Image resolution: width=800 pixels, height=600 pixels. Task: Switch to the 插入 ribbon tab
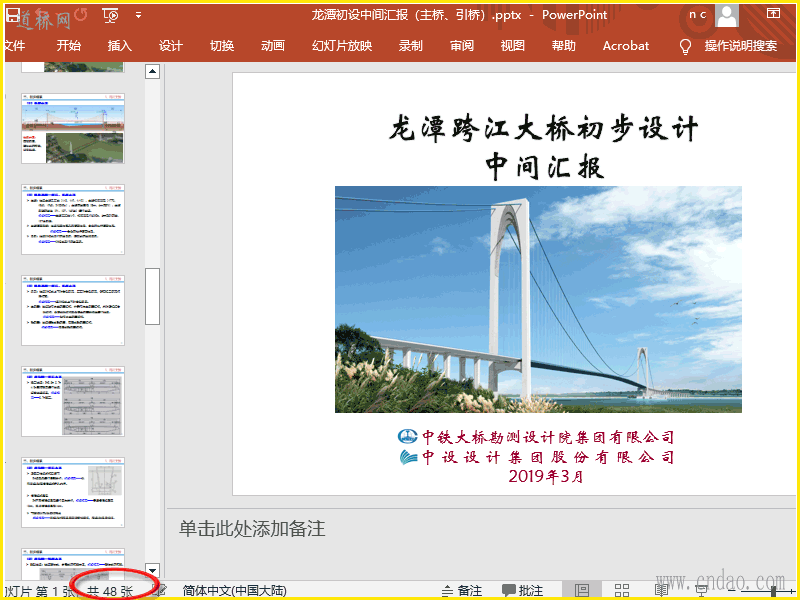120,45
